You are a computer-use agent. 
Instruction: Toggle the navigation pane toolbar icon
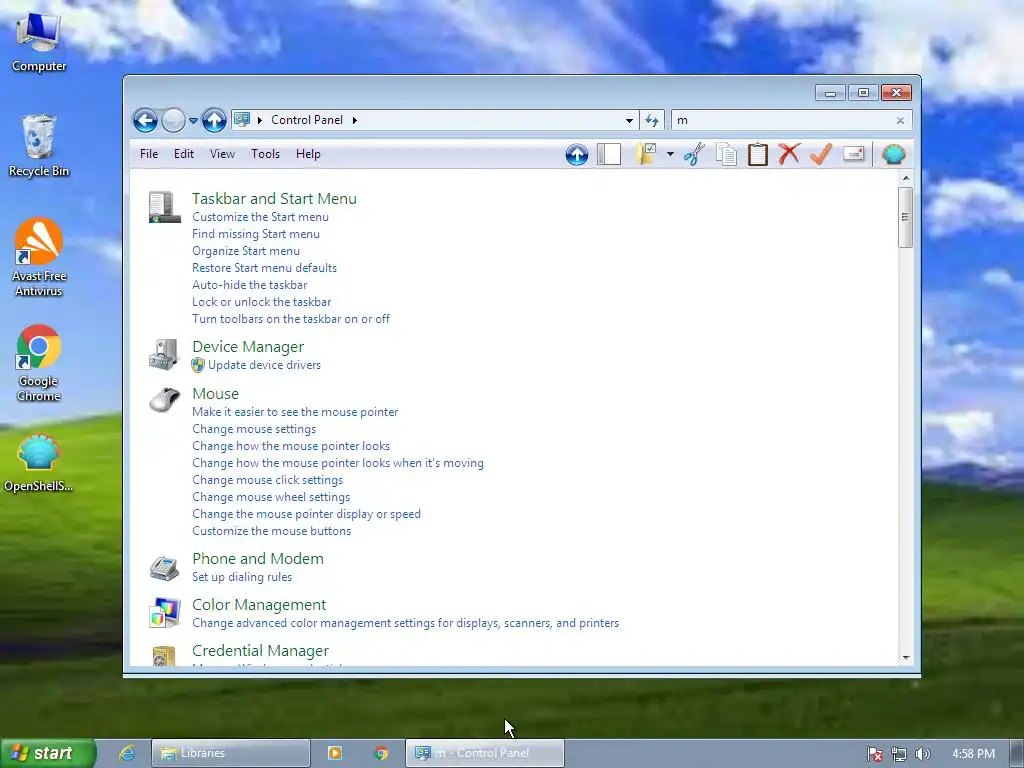point(609,155)
